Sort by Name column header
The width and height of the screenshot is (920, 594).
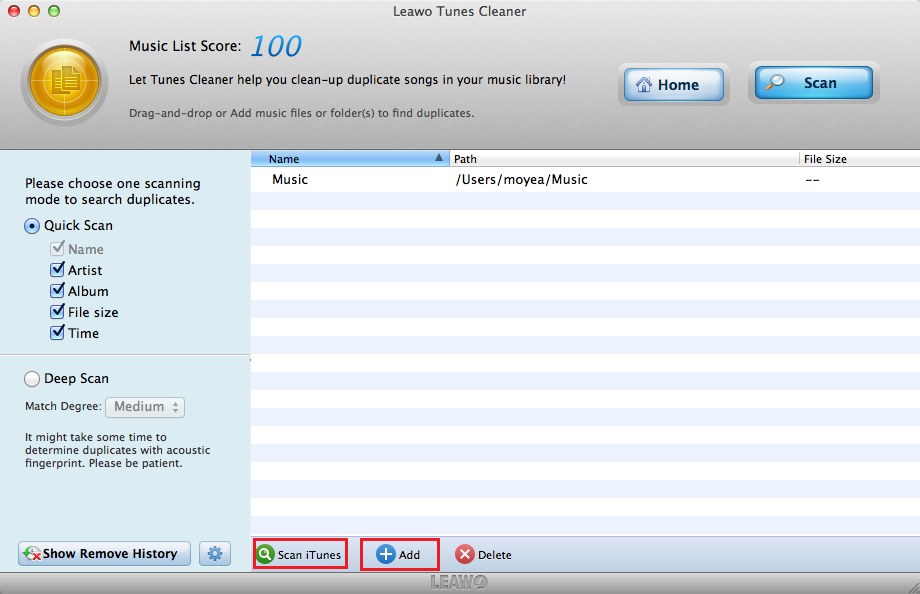coord(350,159)
